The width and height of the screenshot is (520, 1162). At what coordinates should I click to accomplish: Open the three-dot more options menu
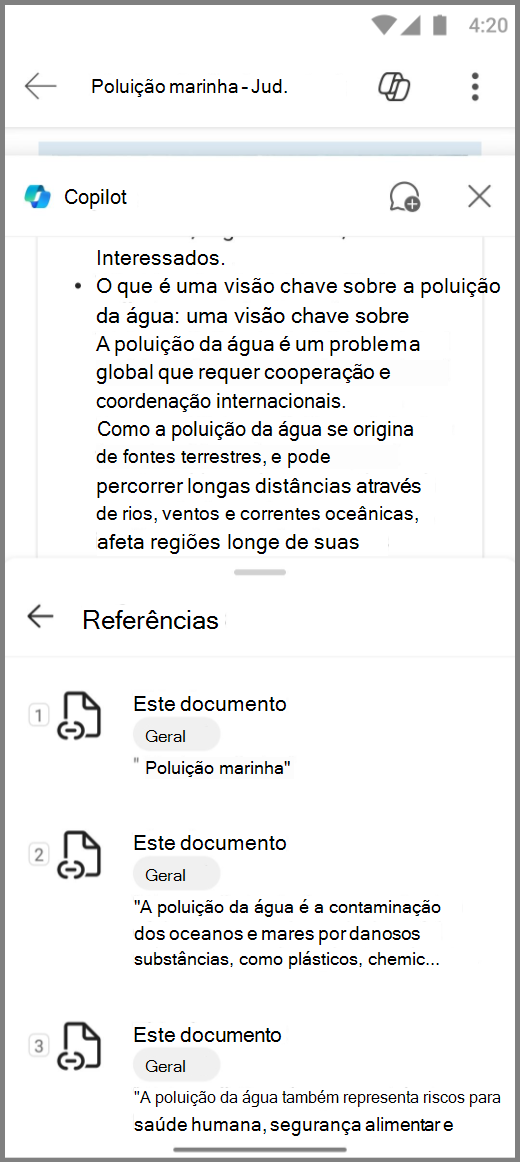click(x=475, y=87)
